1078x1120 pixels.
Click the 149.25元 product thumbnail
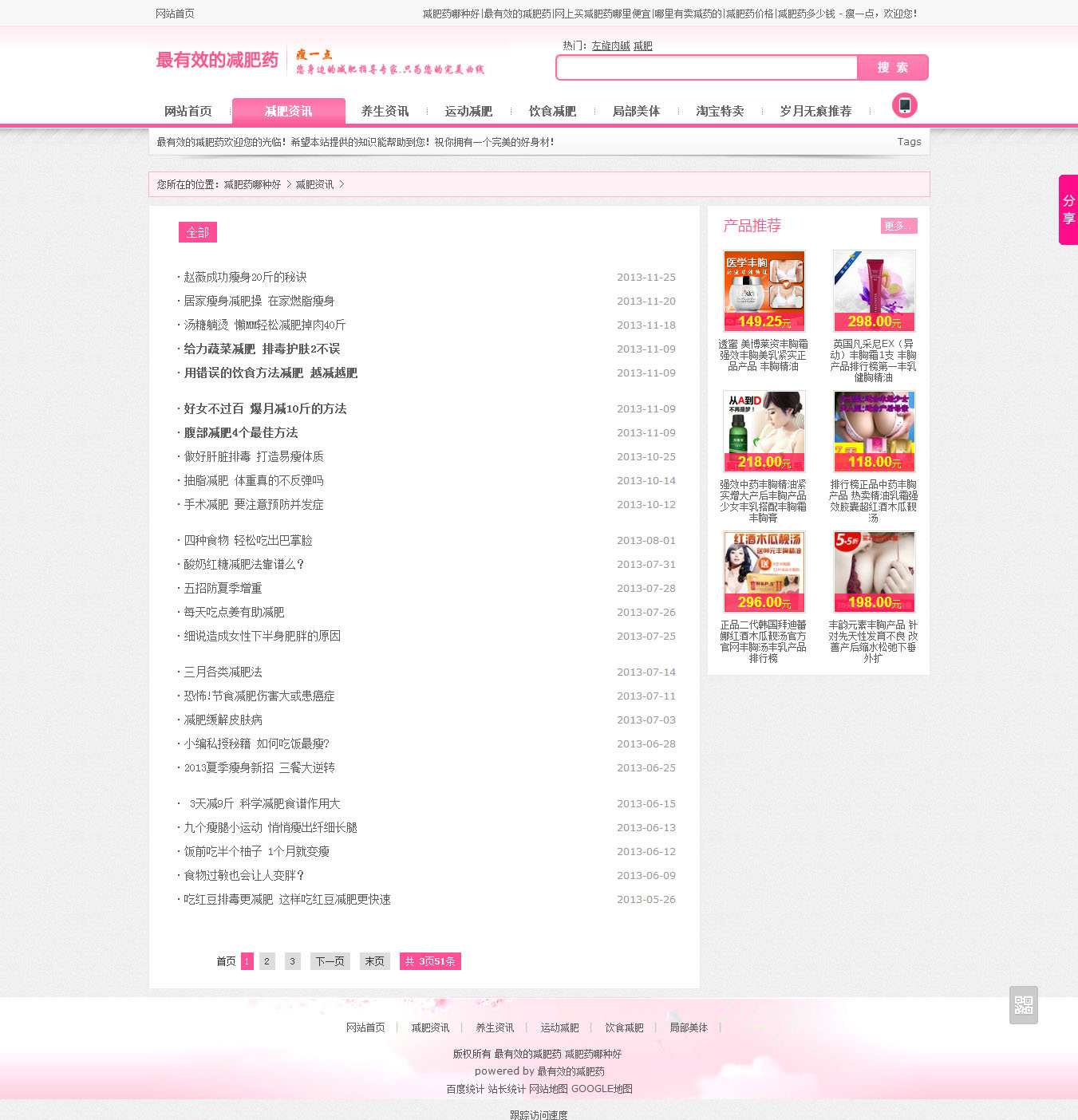pos(764,290)
